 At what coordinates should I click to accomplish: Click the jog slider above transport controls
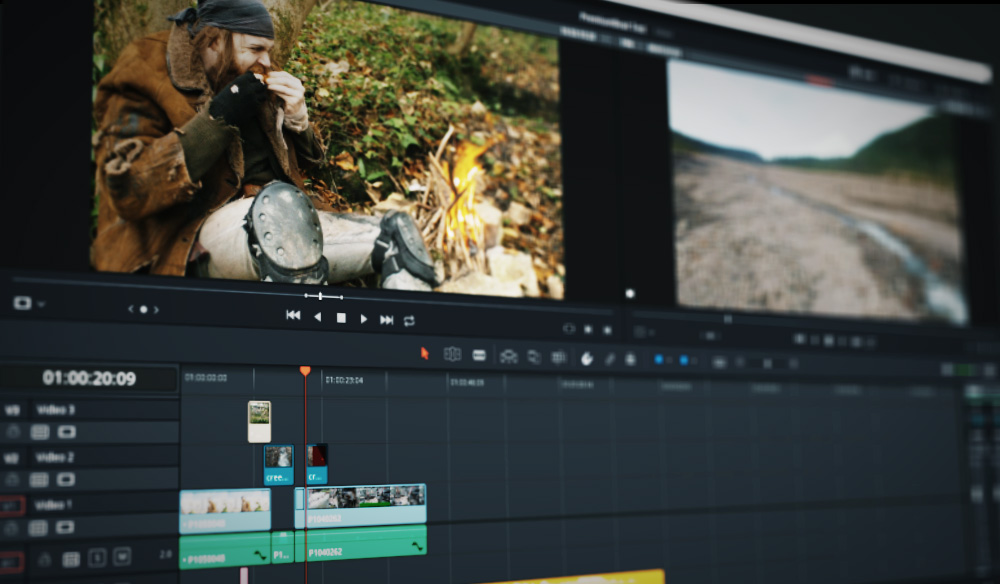(322, 296)
